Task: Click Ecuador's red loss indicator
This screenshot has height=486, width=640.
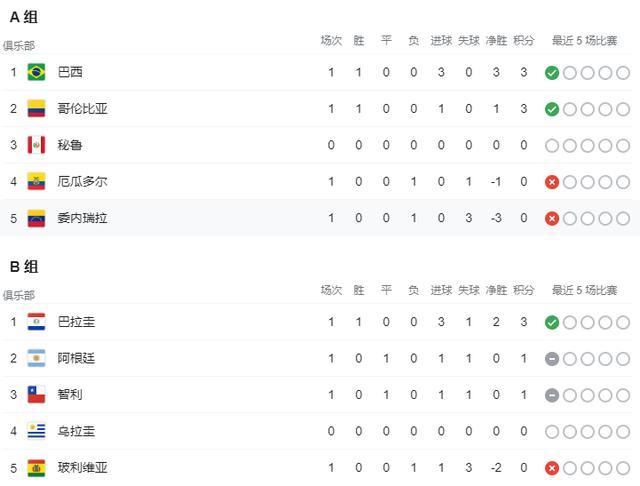Action: [552, 181]
